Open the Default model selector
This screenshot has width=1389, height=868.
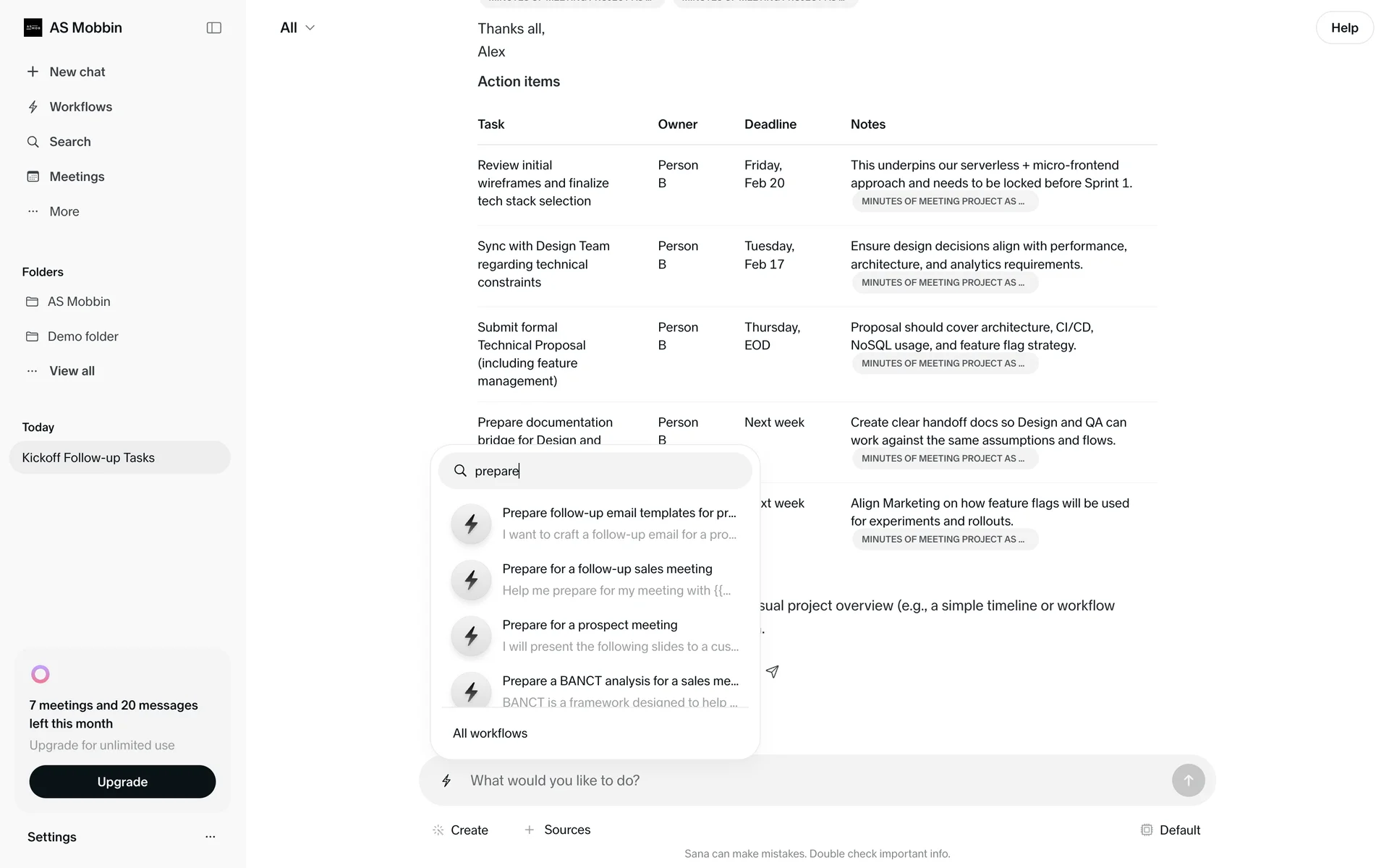tap(1170, 830)
